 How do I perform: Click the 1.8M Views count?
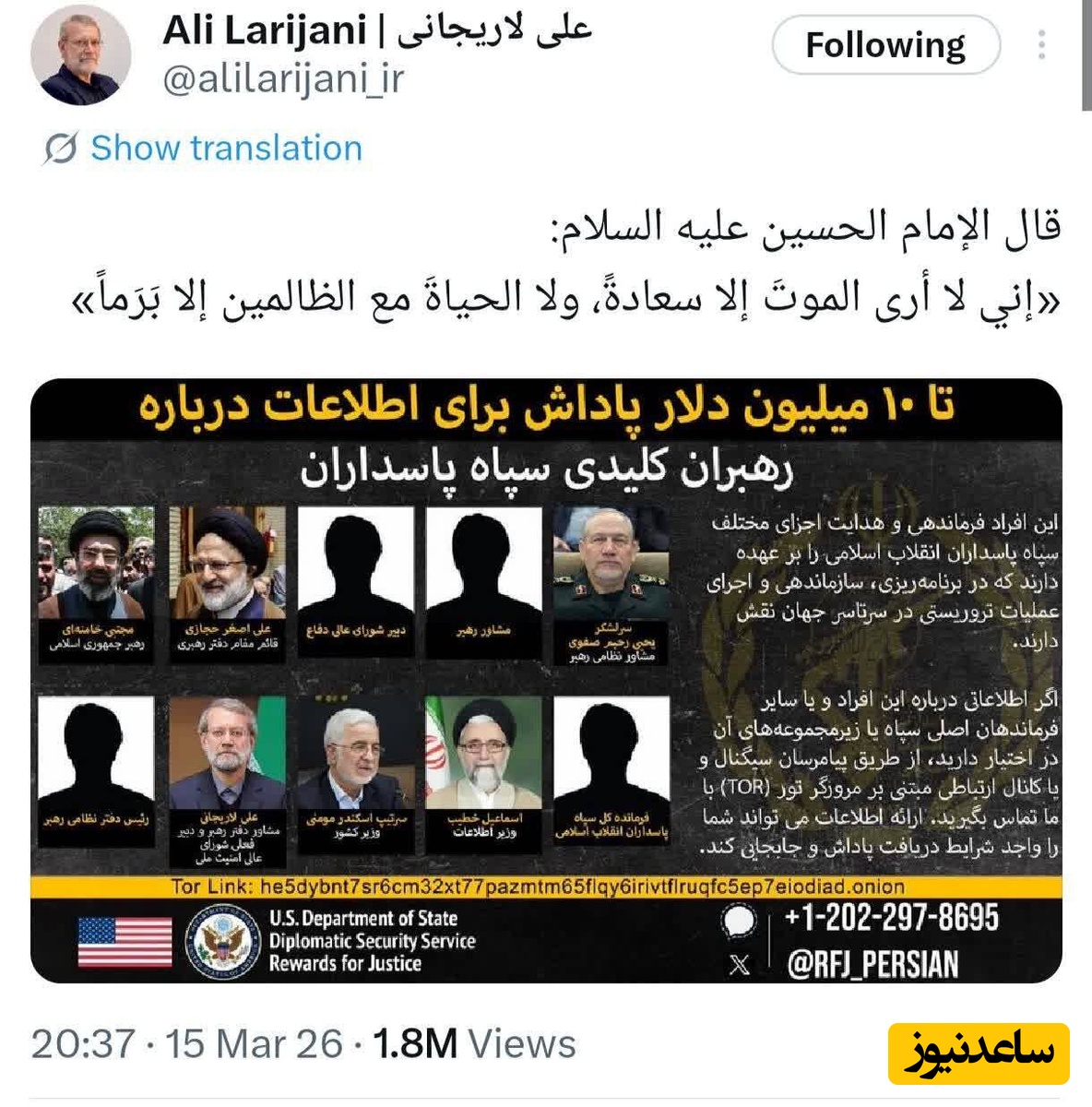tap(475, 1043)
